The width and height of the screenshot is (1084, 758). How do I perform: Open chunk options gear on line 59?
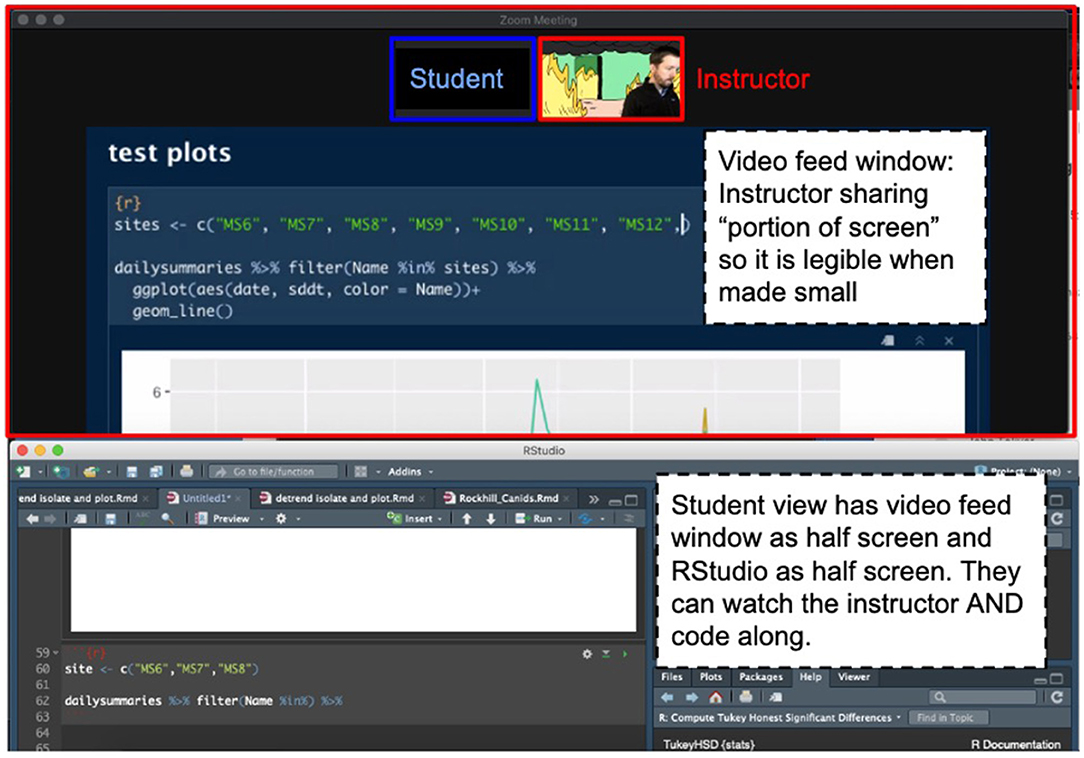coord(587,654)
